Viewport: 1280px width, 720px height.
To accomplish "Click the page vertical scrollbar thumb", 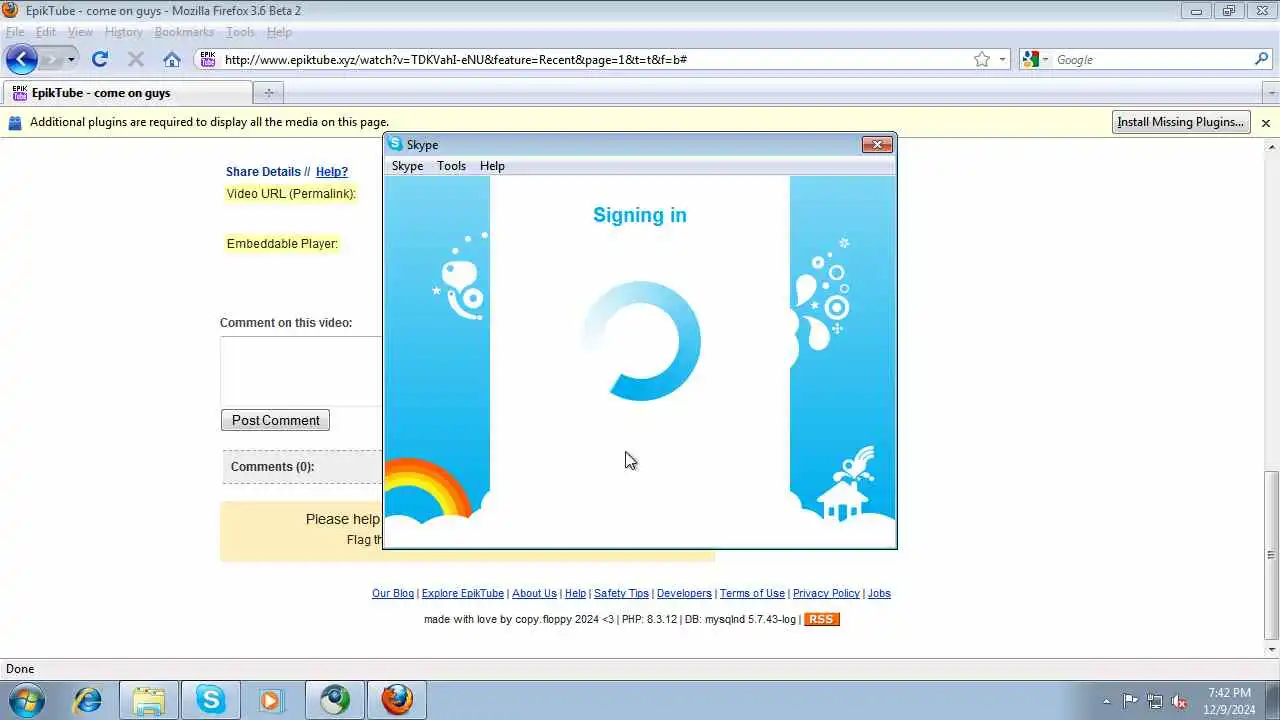I will coord(1271,555).
